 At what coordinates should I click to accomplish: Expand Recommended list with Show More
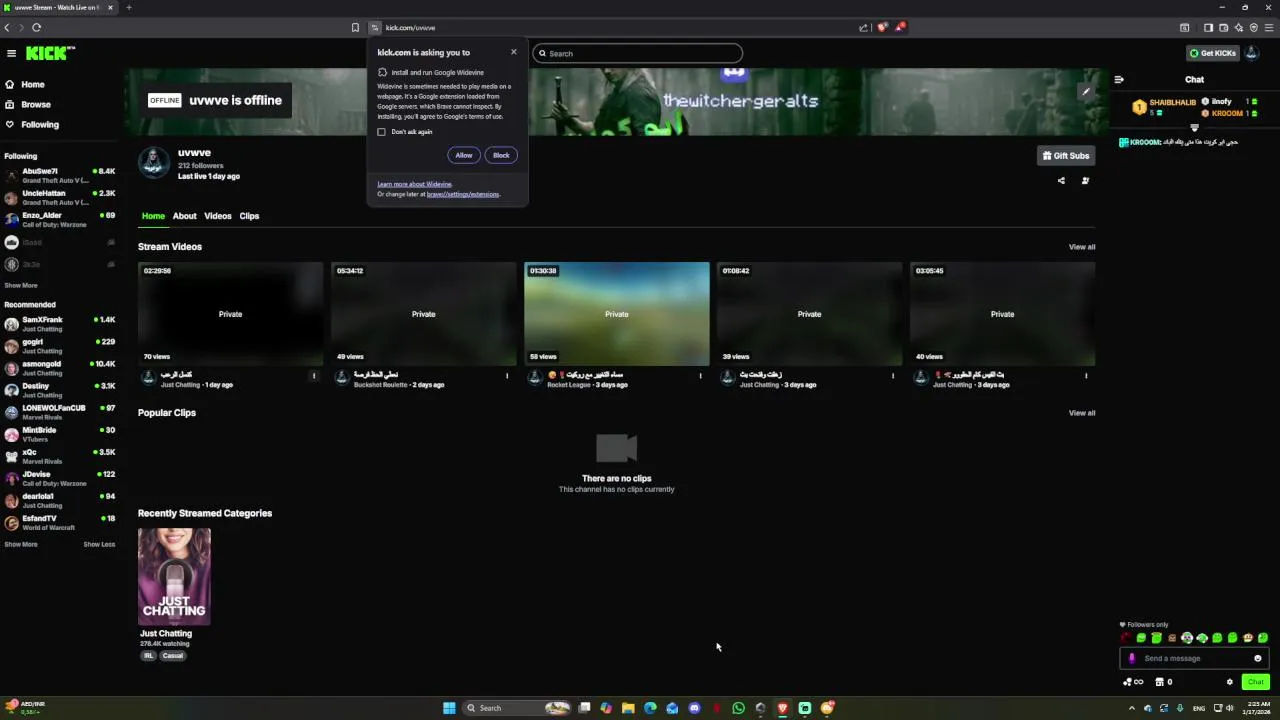(x=21, y=544)
